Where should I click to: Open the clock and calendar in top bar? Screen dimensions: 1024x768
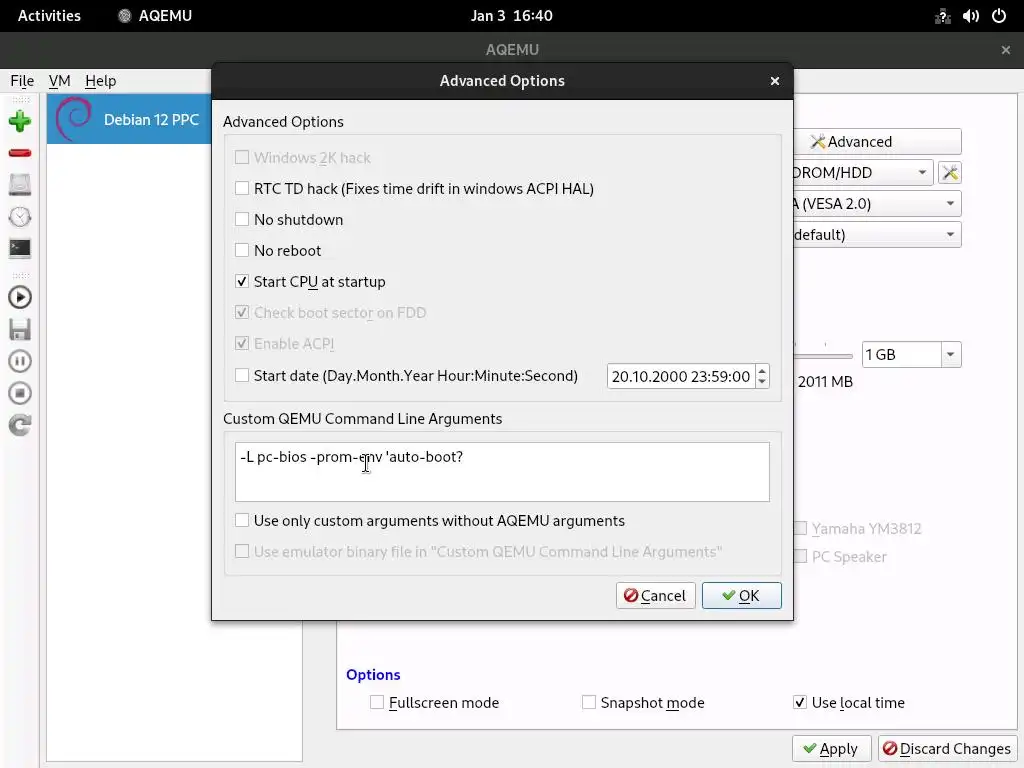tap(512, 16)
